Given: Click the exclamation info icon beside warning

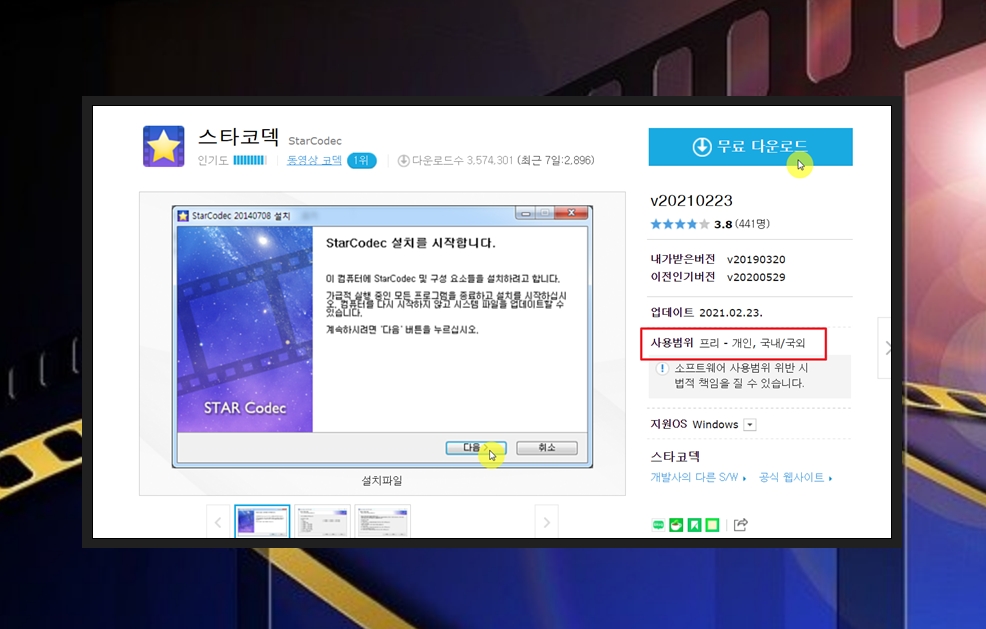Looking at the screenshot, I should click(x=662, y=369).
